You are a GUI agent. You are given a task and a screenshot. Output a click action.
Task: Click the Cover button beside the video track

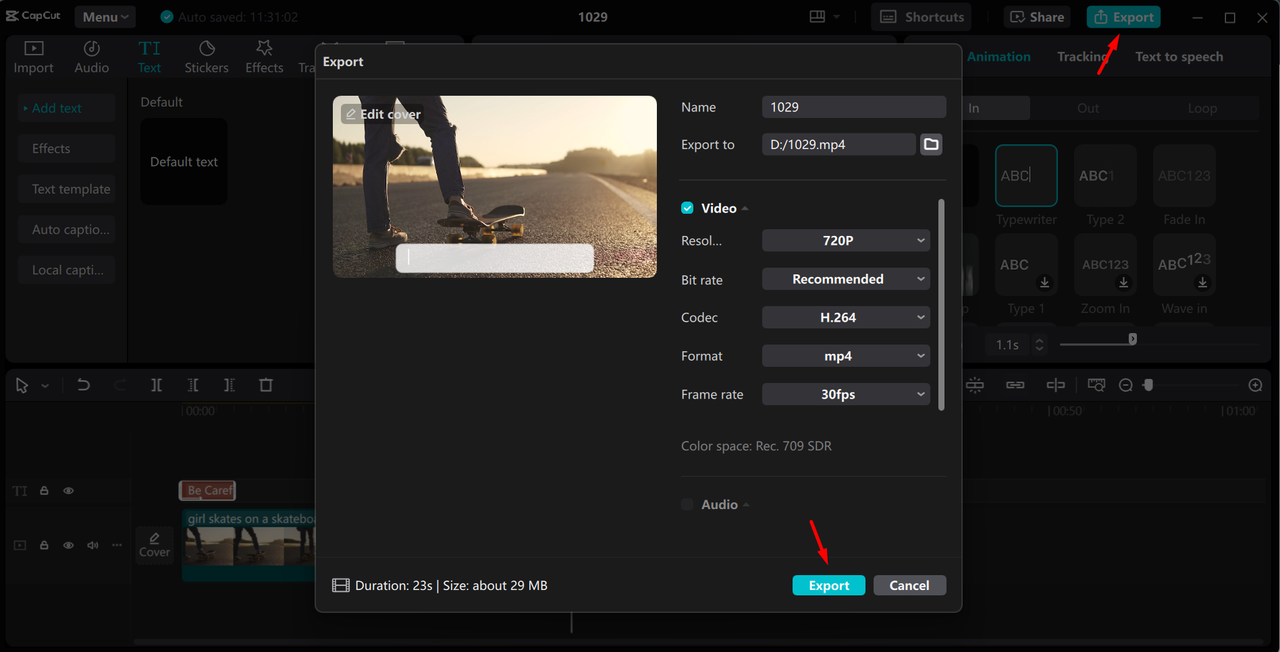tap(154, 545)
